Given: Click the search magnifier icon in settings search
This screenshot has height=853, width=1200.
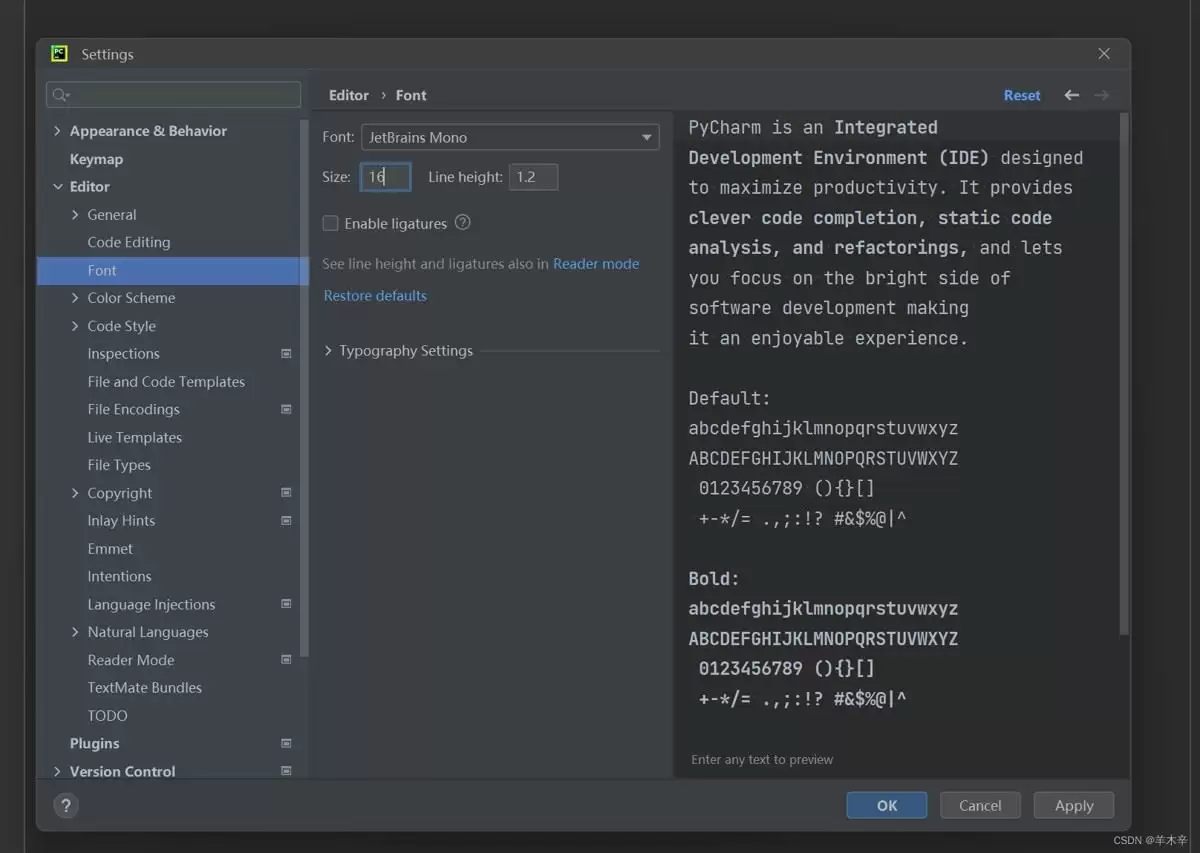Looking at the screenshot, I should [x=60, y=95].
